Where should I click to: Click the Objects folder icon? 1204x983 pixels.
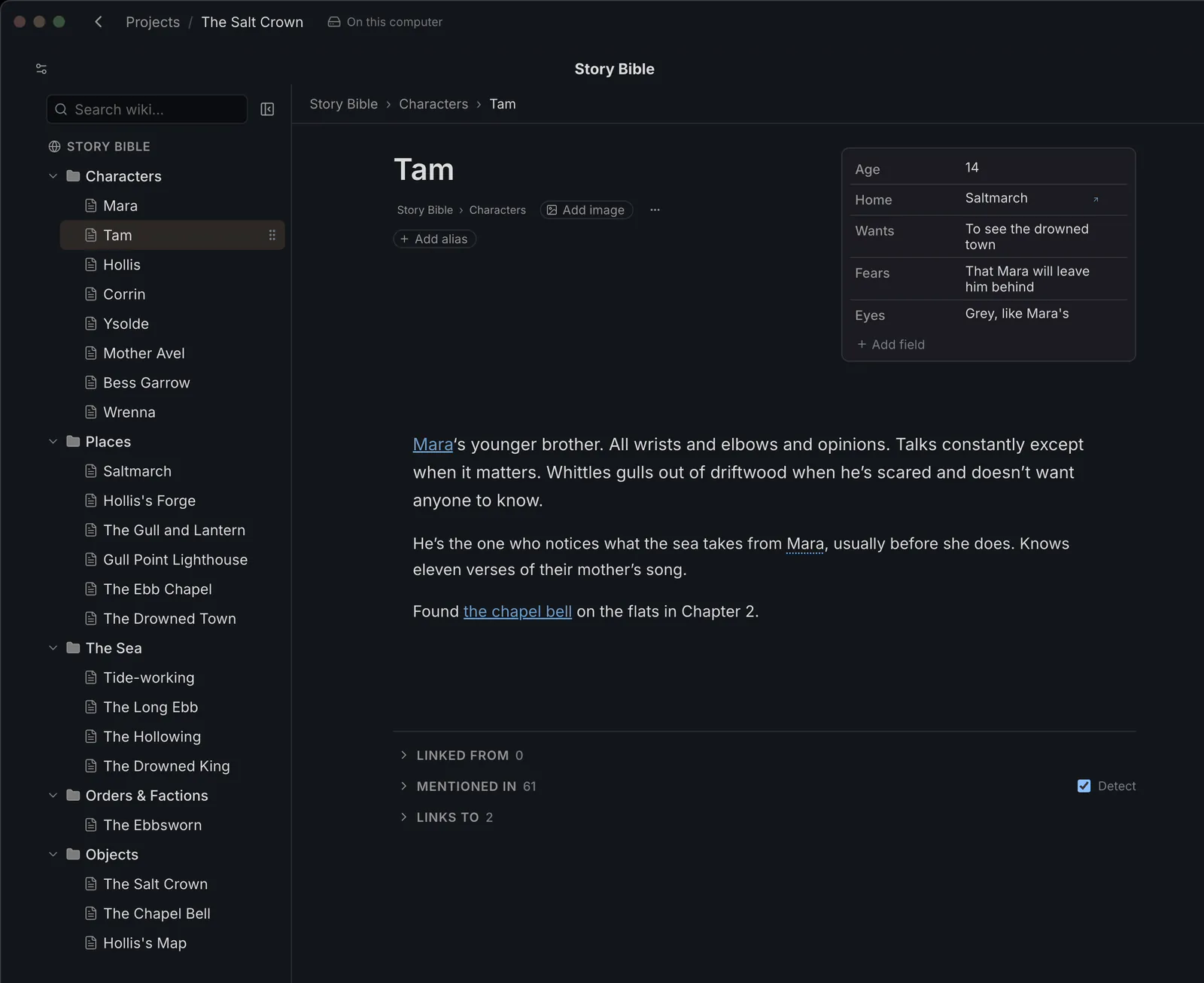tap(73, 854)
